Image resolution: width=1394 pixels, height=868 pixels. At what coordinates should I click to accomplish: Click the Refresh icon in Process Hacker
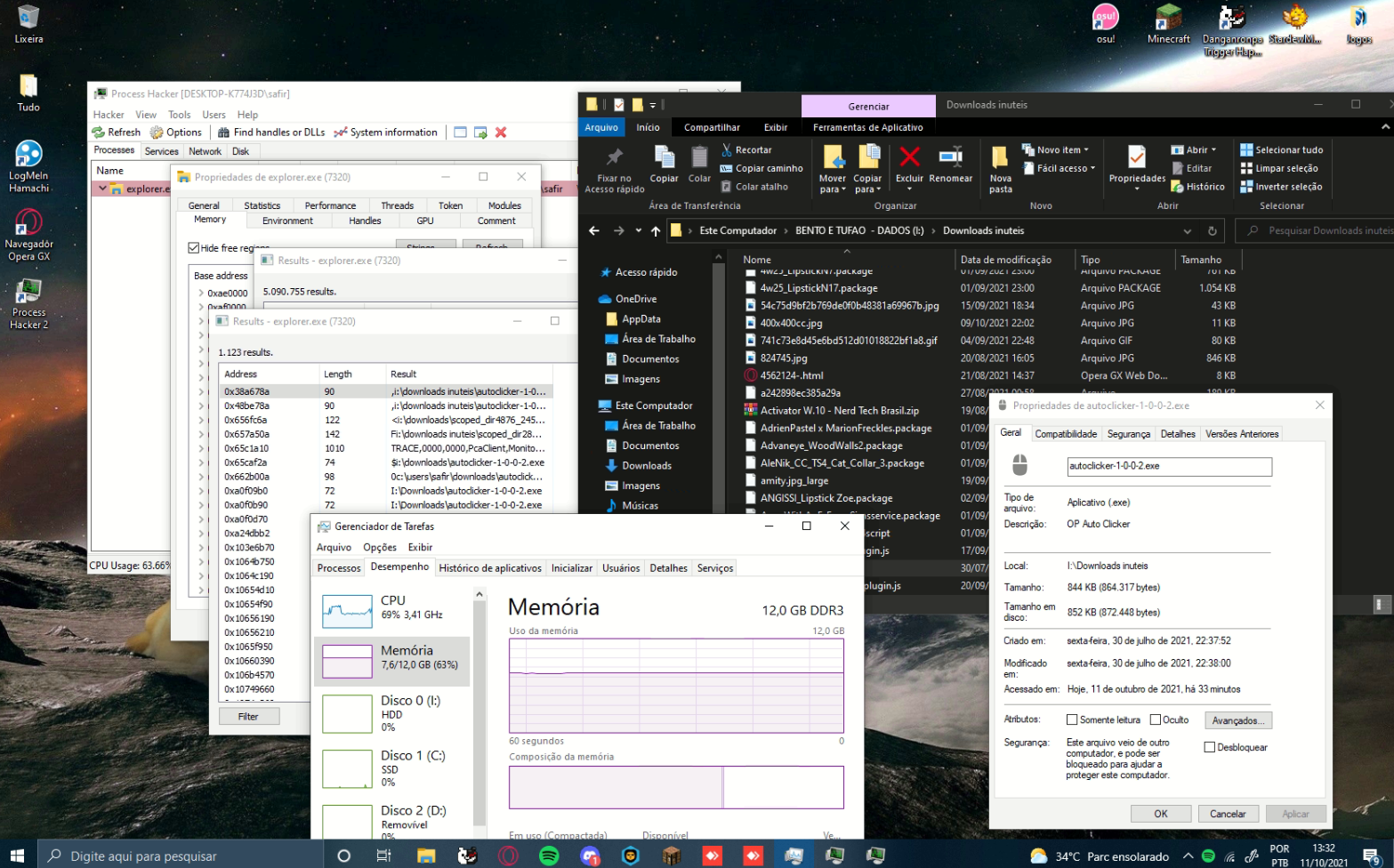[99, 133]
